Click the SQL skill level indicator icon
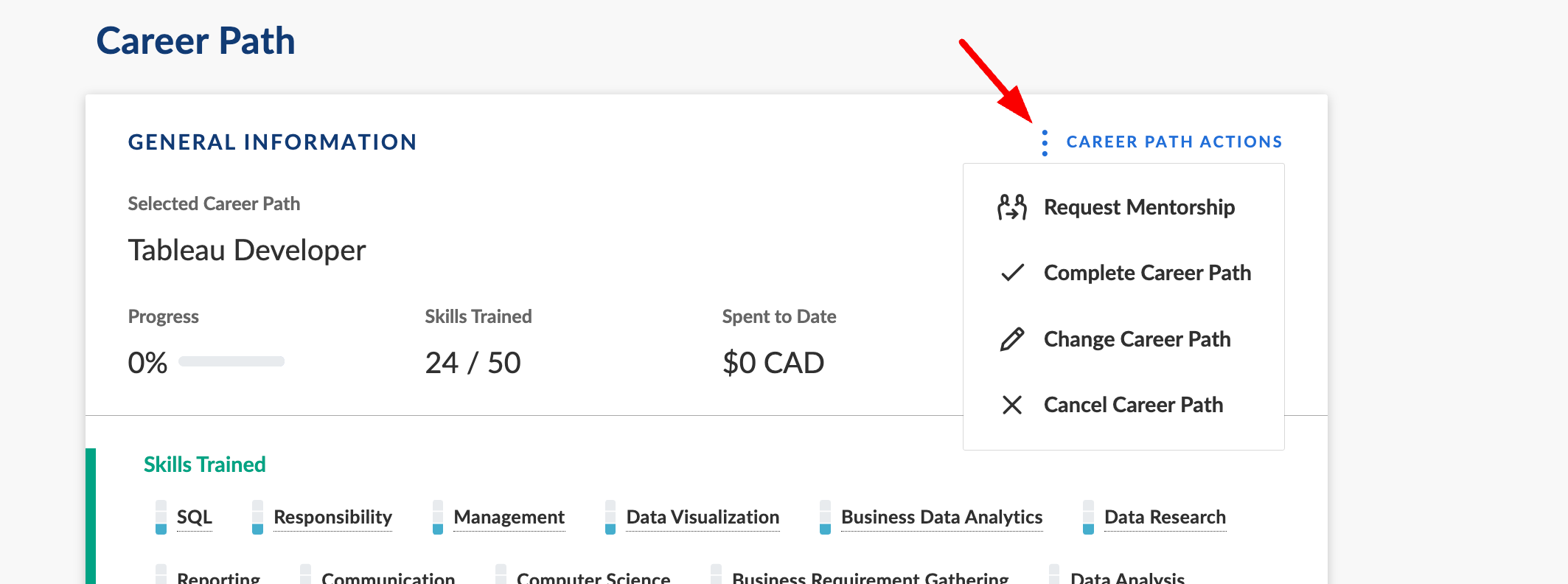1568x584 pixels. click(x=161, y=518)
